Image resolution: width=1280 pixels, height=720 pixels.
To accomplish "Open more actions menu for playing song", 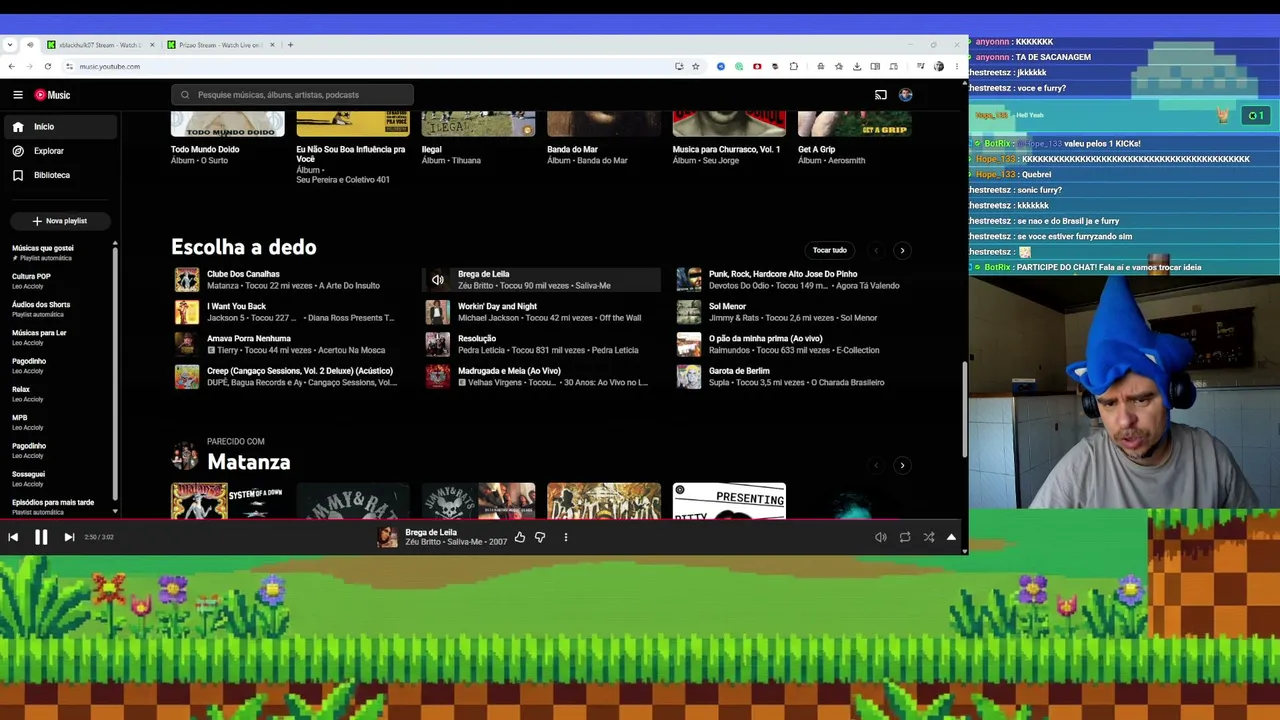I will 566,537.
